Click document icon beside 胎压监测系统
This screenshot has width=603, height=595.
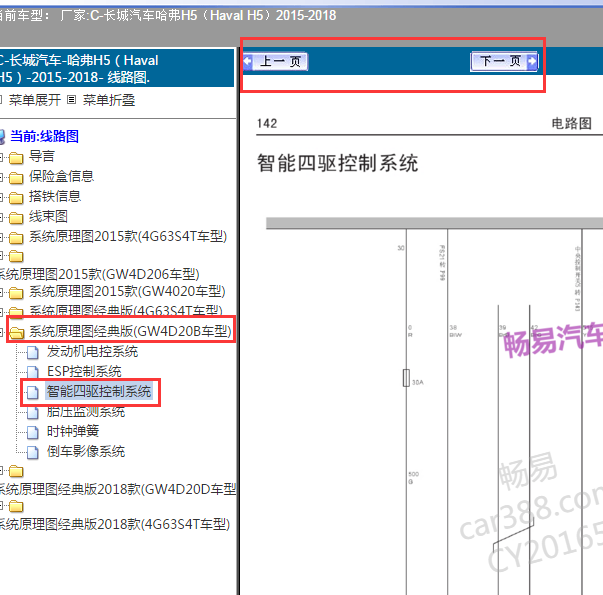pyautogui.click(x=33, y=412)
